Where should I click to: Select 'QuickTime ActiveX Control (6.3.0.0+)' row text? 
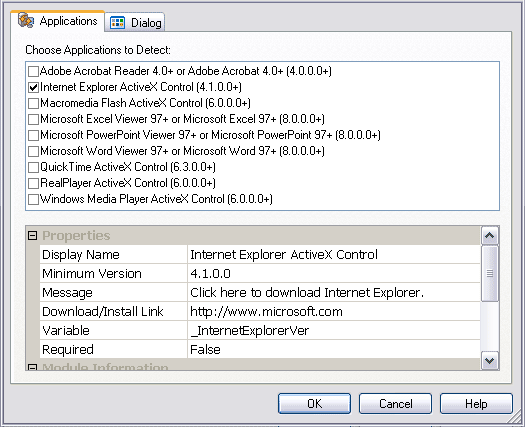tap(128, 167)
